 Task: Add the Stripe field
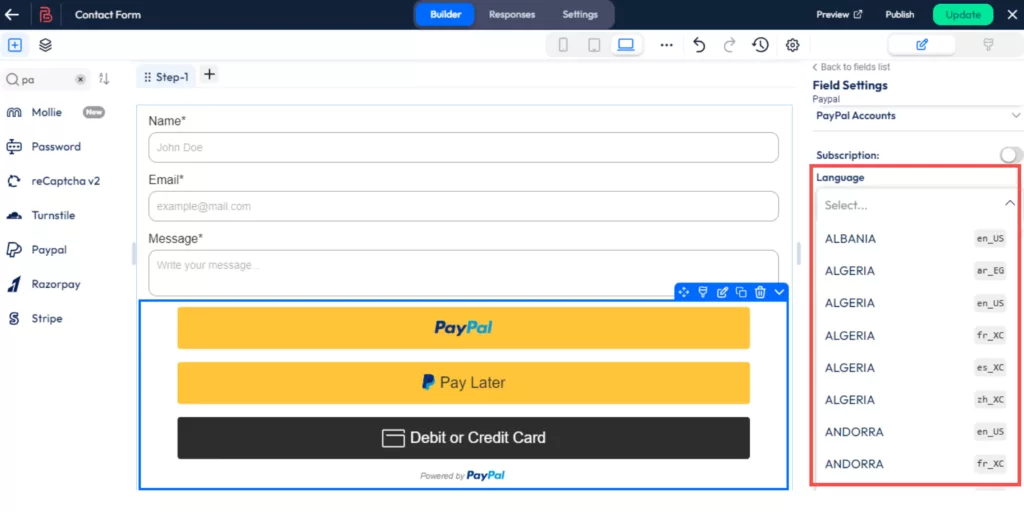tap(35, 319)
